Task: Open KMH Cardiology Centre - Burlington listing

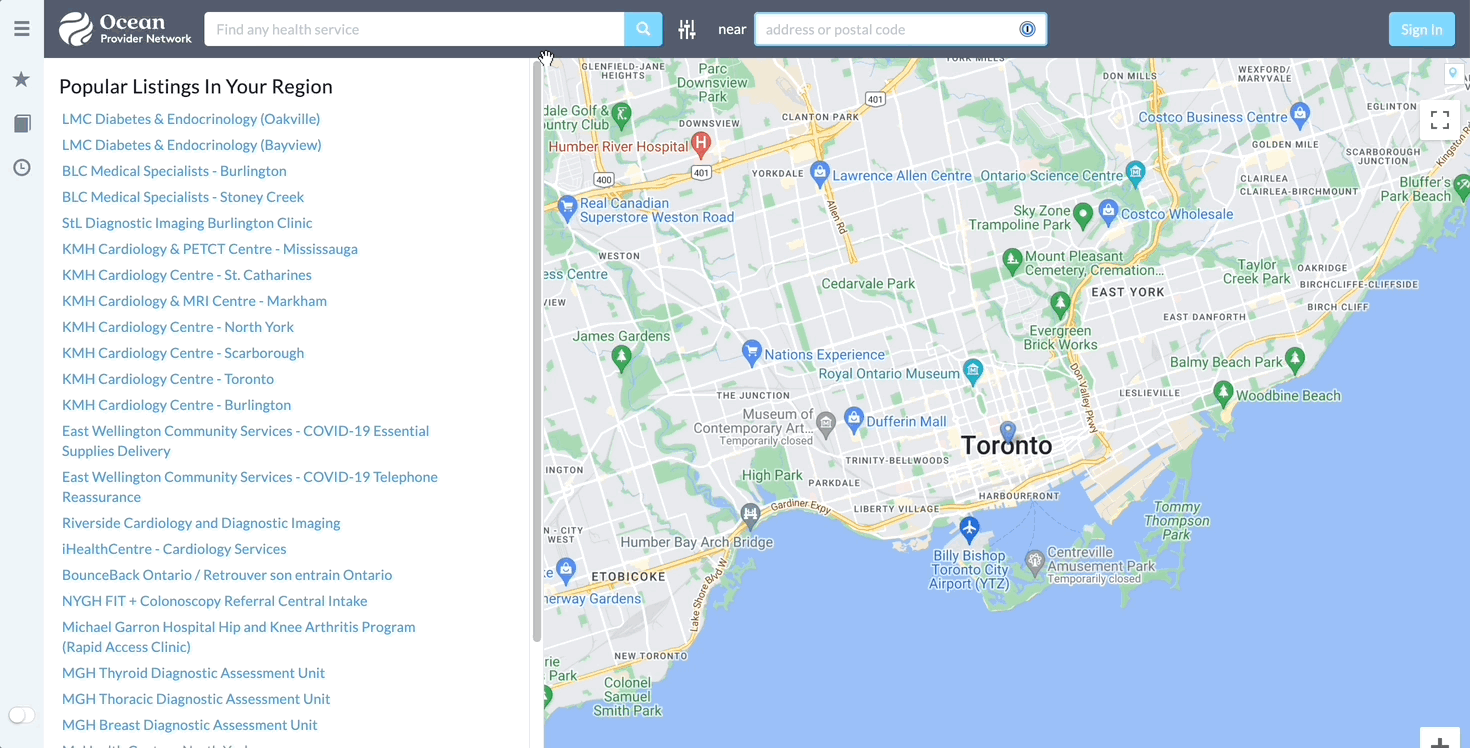Action: coord(177,405)
